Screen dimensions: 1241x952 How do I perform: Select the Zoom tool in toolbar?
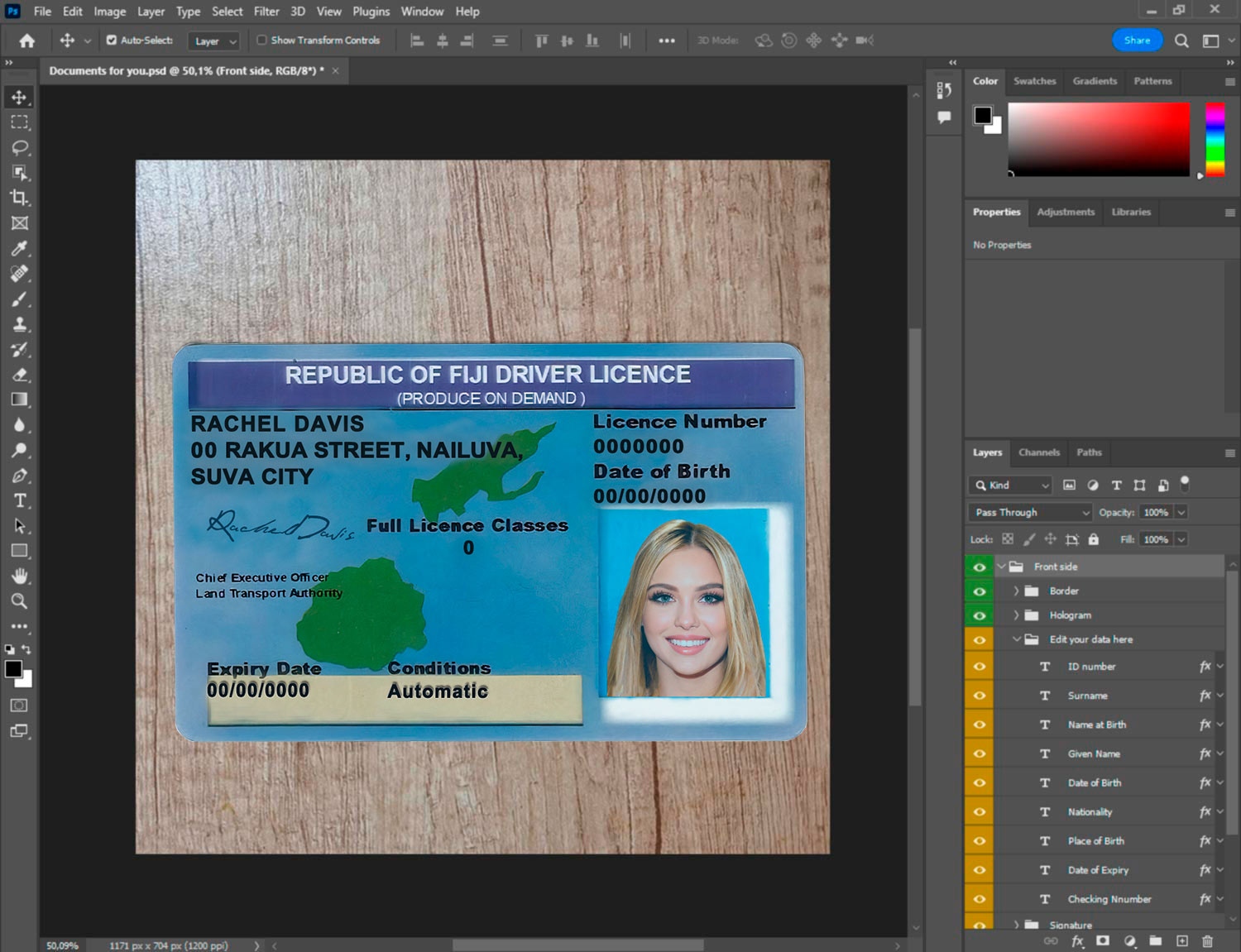pos(20,601)
